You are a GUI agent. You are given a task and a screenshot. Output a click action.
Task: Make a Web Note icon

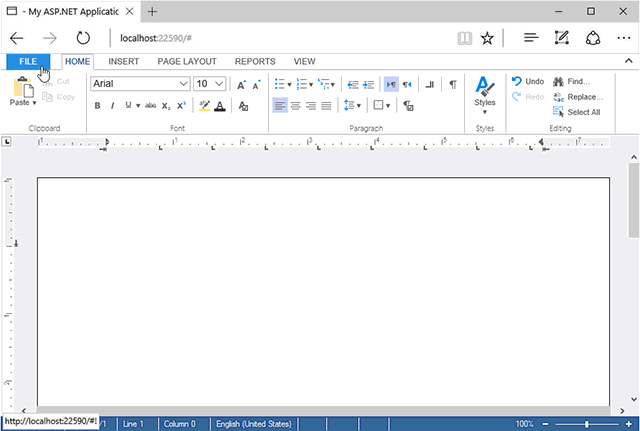tap(562, 38)
